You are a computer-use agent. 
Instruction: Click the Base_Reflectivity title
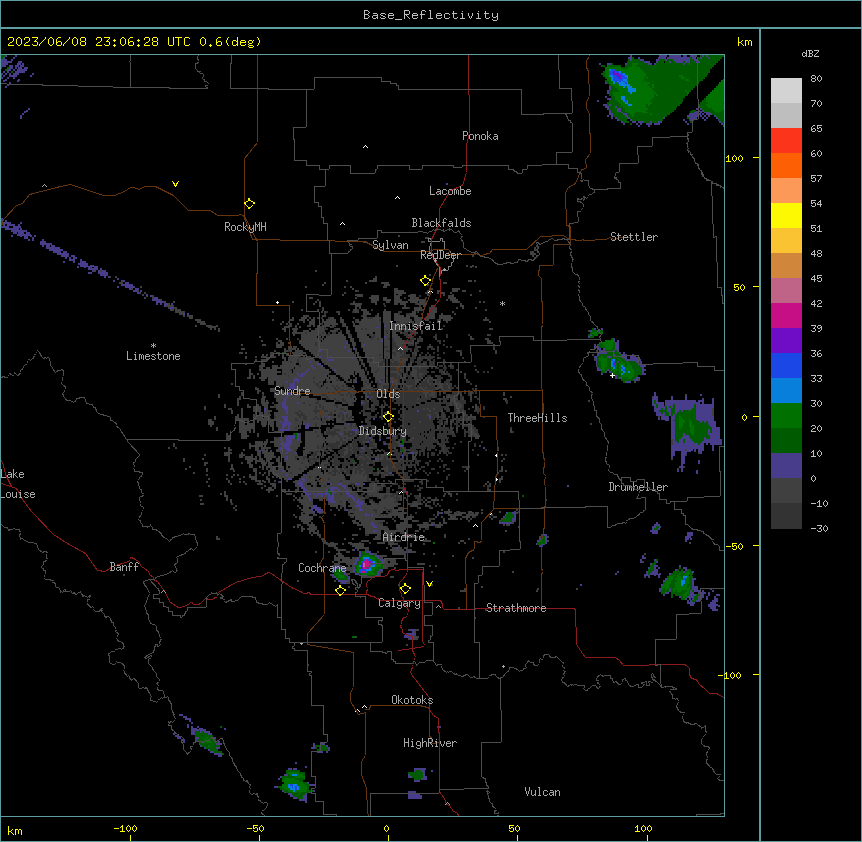[431, 15]
